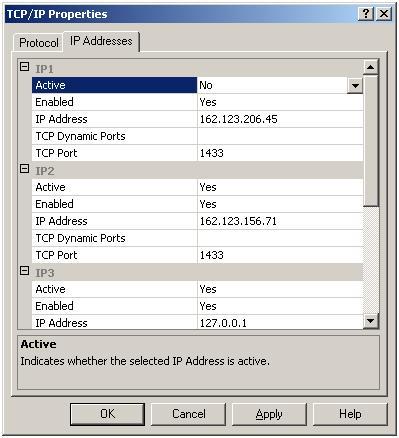The height and width of the screenshot is (438, 399).
Task: Select the IP3 Active property label
Action: (50, 289)
